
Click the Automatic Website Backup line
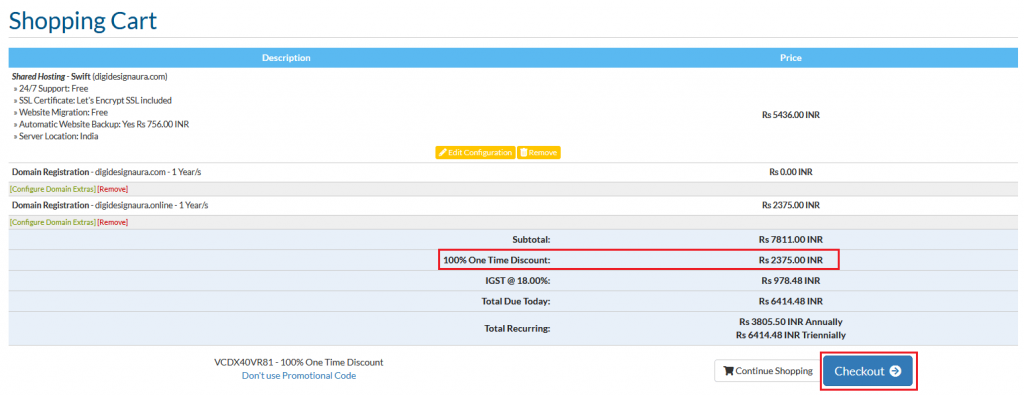point(101,124)
